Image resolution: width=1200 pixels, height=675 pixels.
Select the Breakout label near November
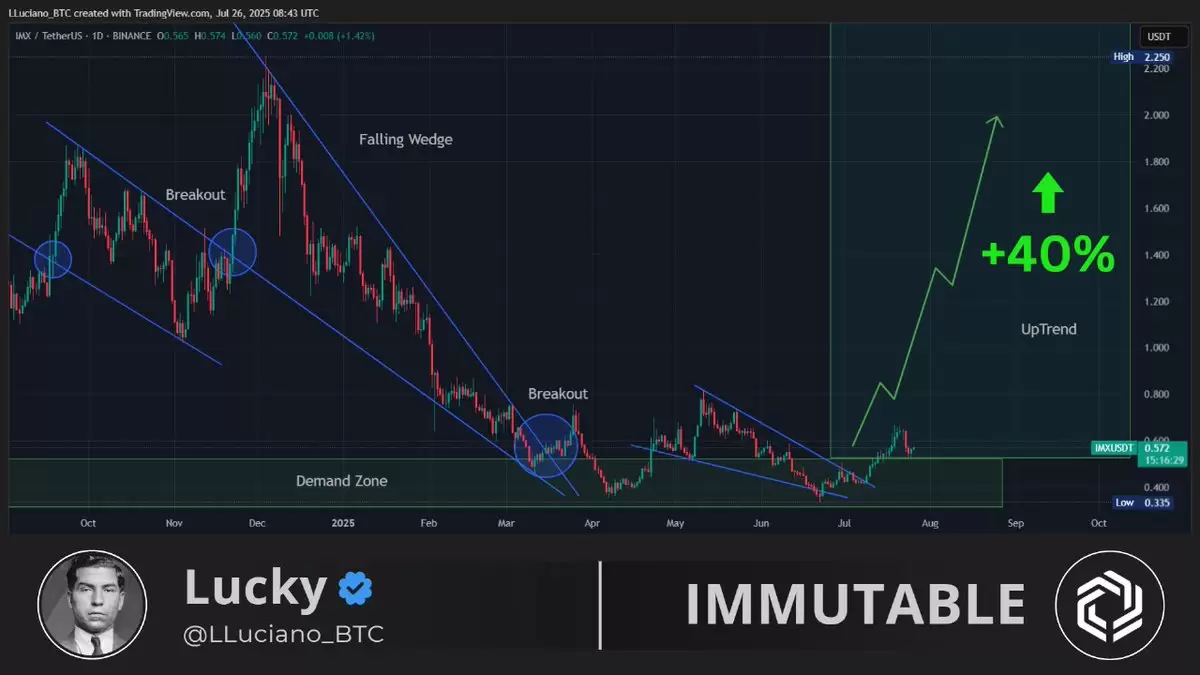pyautogui.click(x=195, y=195)
